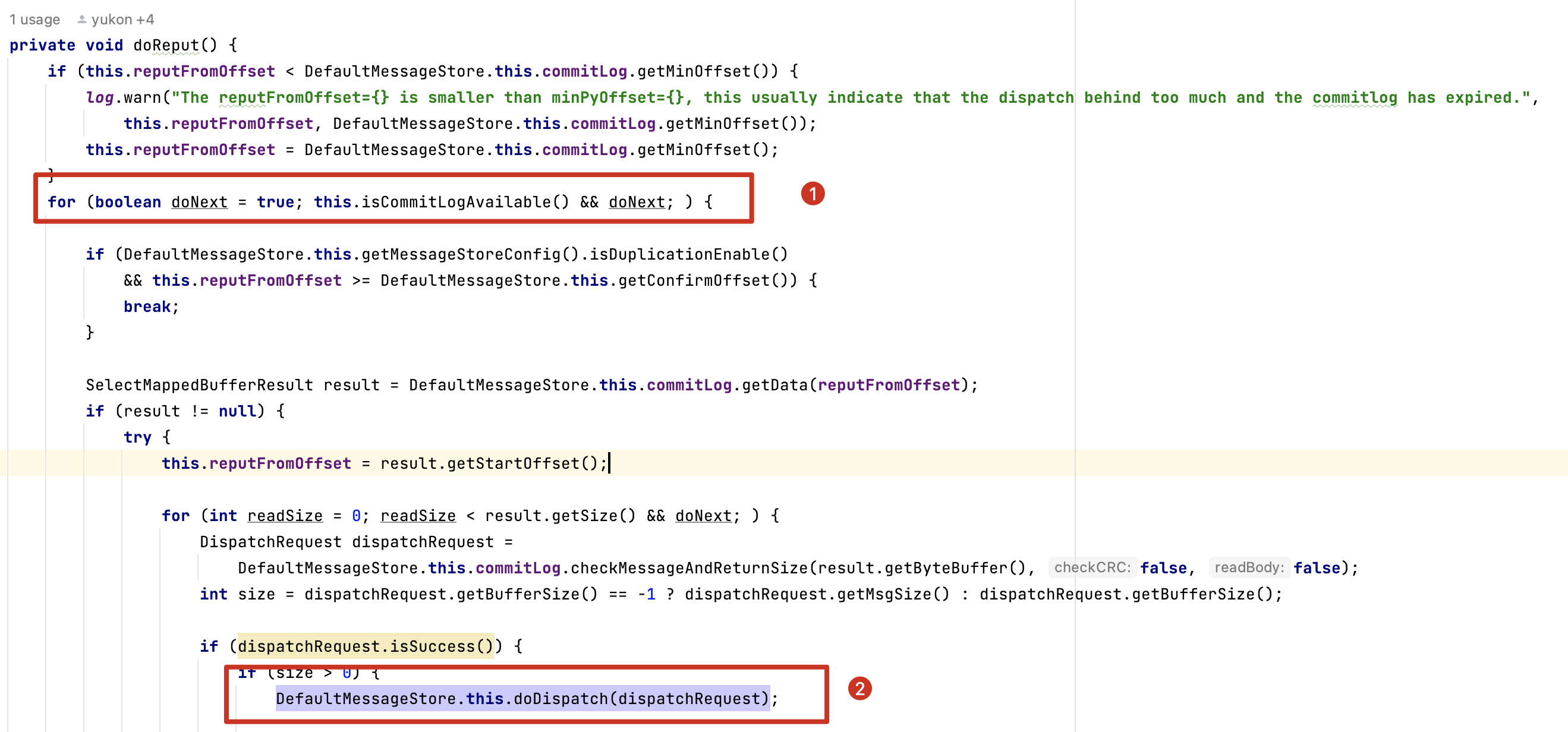
Task: Open the '1 usage' code lens link
Action: [34, 20]
